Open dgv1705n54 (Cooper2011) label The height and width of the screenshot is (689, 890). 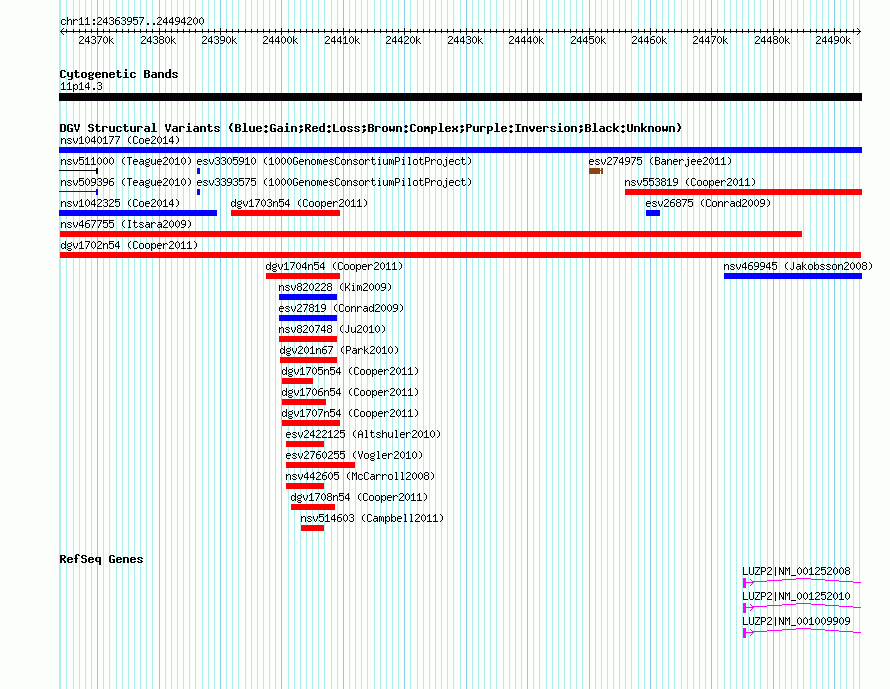click(x=350, y=371)
